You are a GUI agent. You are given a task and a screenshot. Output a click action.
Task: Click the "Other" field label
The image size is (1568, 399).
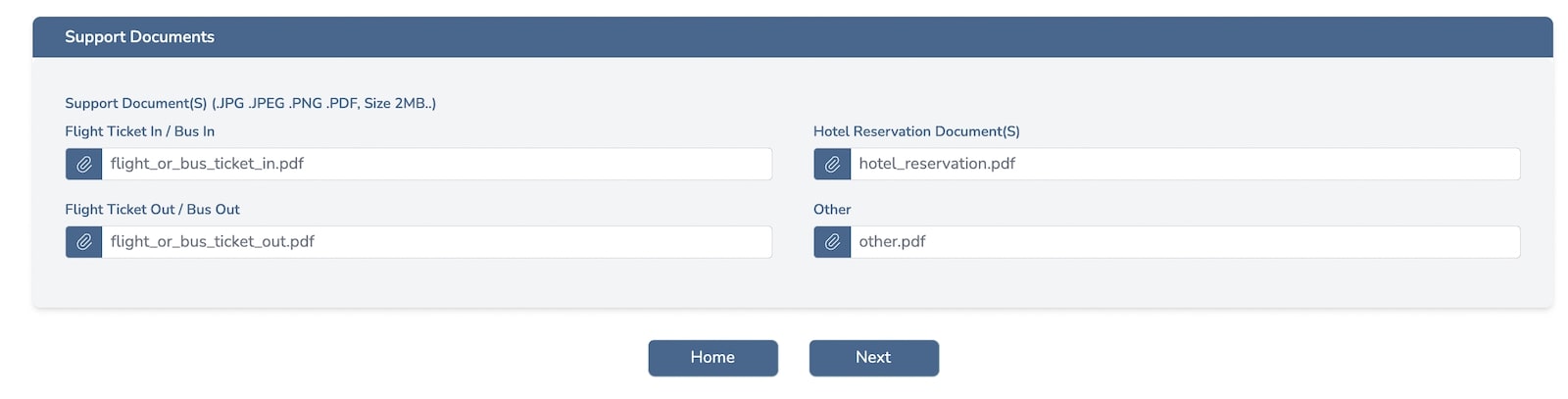[832, 210]
